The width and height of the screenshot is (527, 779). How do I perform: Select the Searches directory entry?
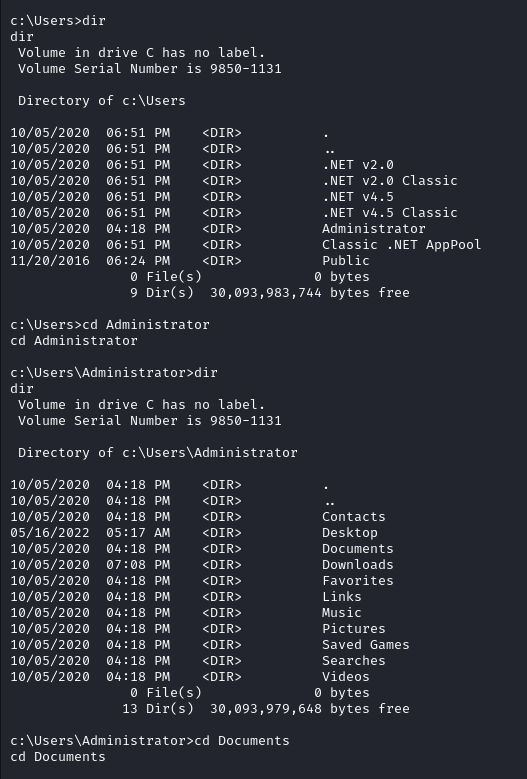(x=354, y=661)
